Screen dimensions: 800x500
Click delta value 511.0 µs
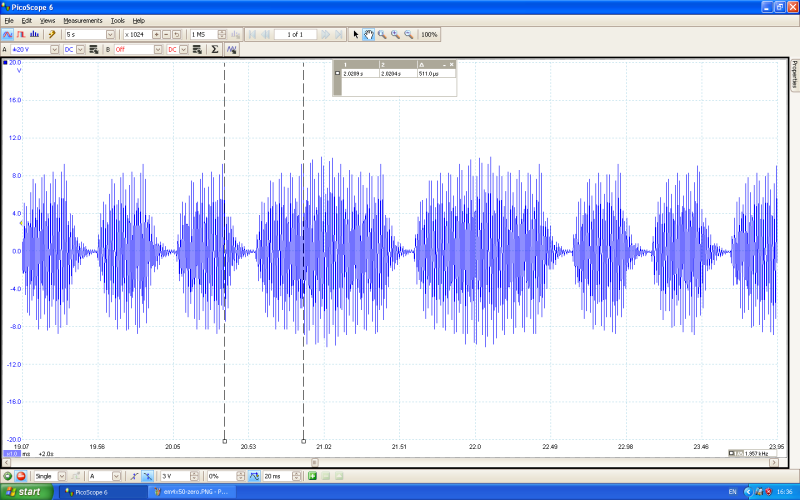click(x=428, y=73)
